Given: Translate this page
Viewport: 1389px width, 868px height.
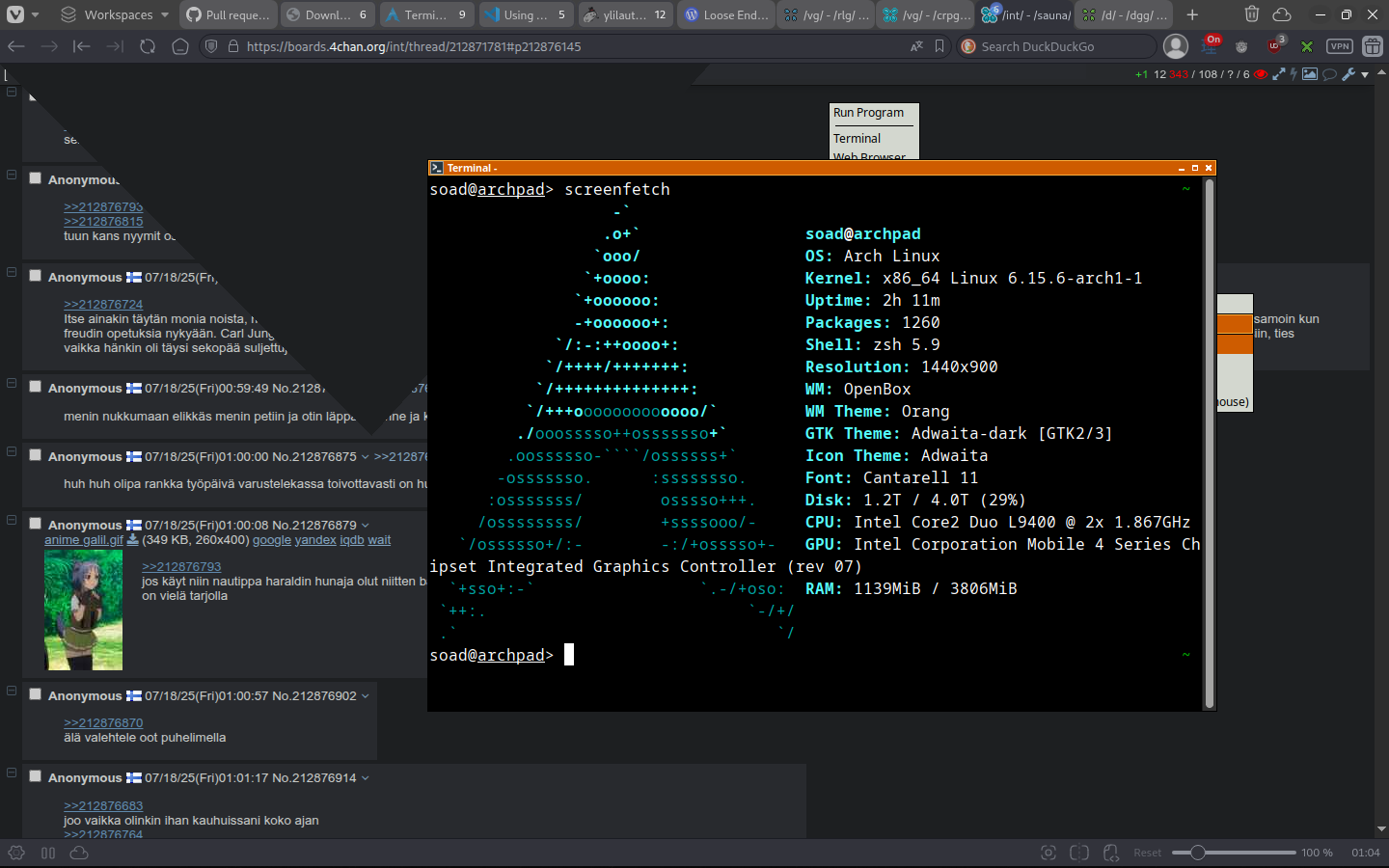Looking at the screenshot, I should pos(916,46).
